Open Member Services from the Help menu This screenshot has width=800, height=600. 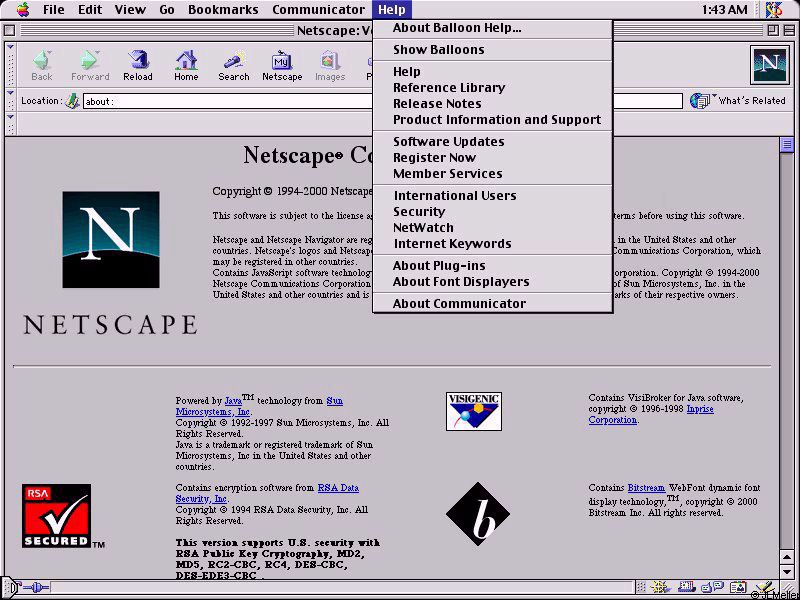tap(493, 173)
